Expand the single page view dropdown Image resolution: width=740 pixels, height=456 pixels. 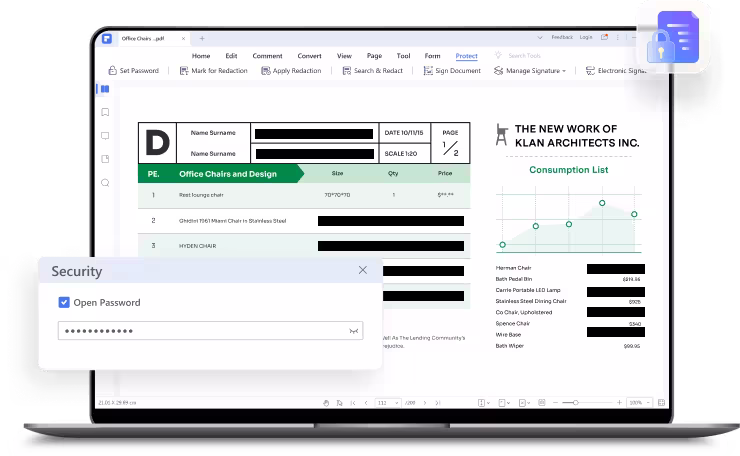pos(508,403)
